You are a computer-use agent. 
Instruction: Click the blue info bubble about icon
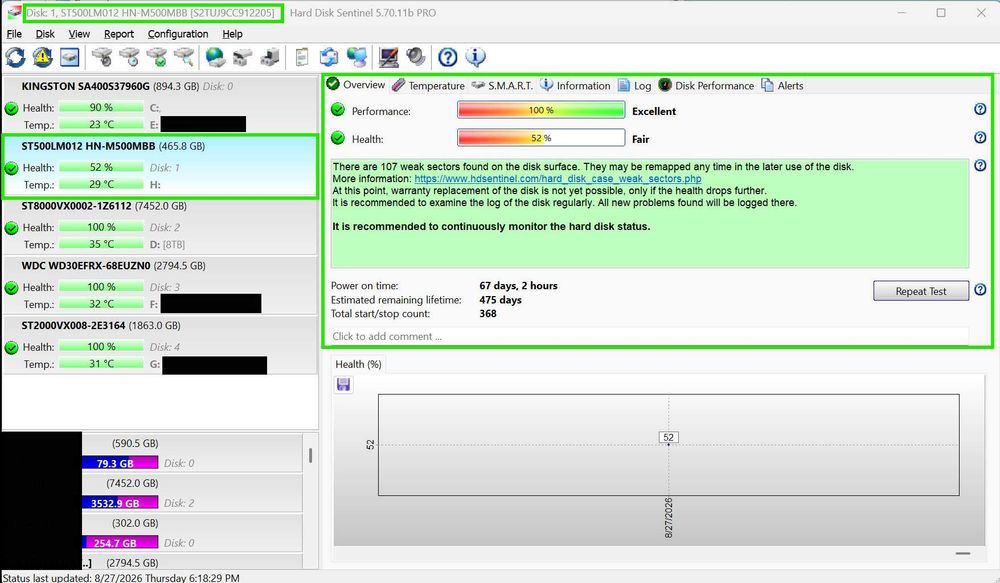(475, 57)
